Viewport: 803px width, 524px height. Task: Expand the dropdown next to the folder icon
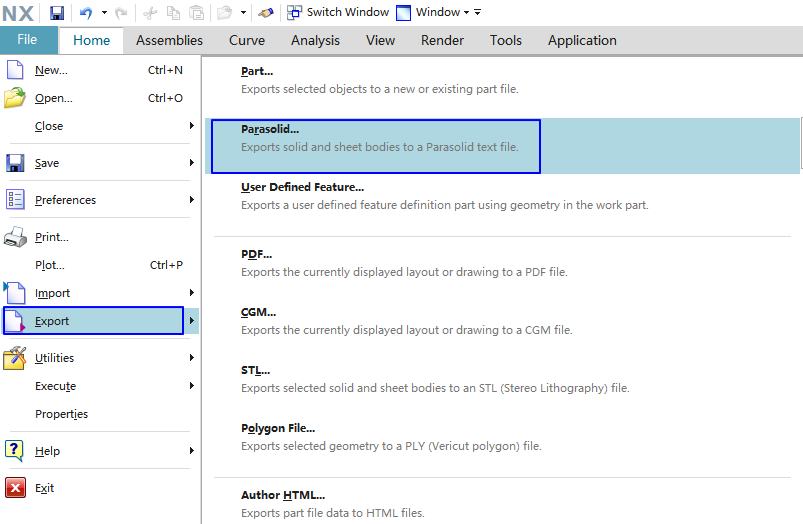(243, 12)
